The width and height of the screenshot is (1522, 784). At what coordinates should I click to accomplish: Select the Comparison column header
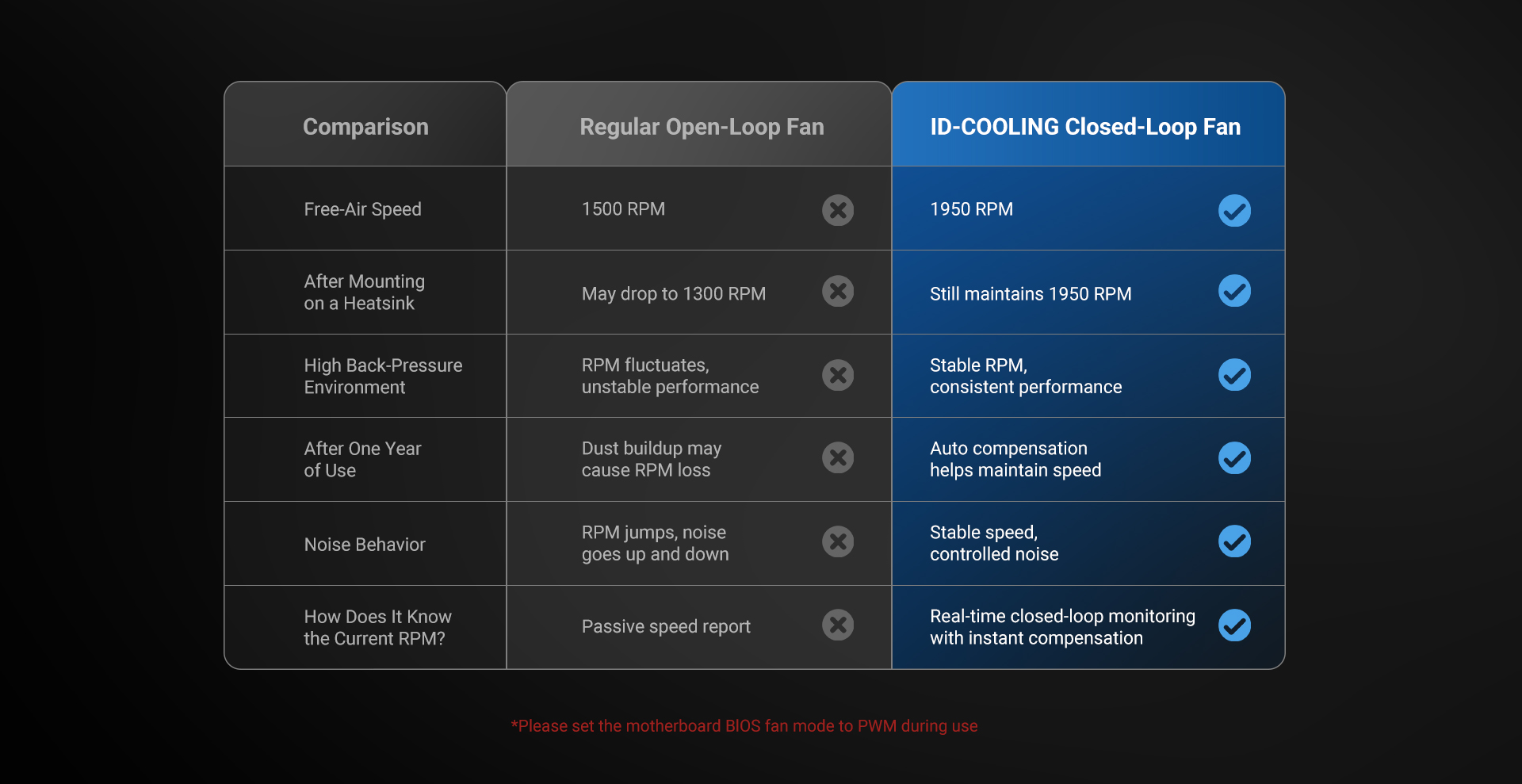[365, 127]
